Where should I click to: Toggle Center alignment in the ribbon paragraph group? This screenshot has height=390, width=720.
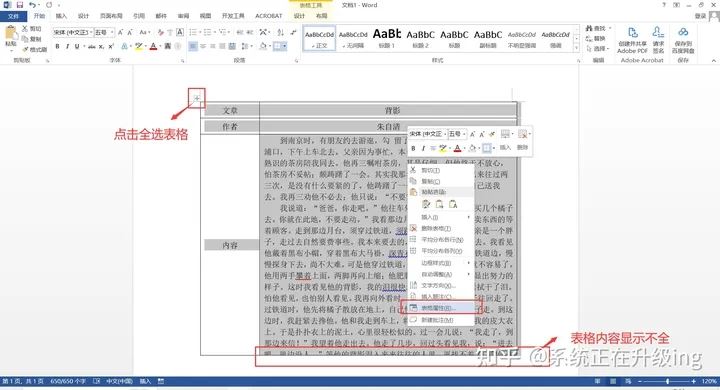coord(202,46)
